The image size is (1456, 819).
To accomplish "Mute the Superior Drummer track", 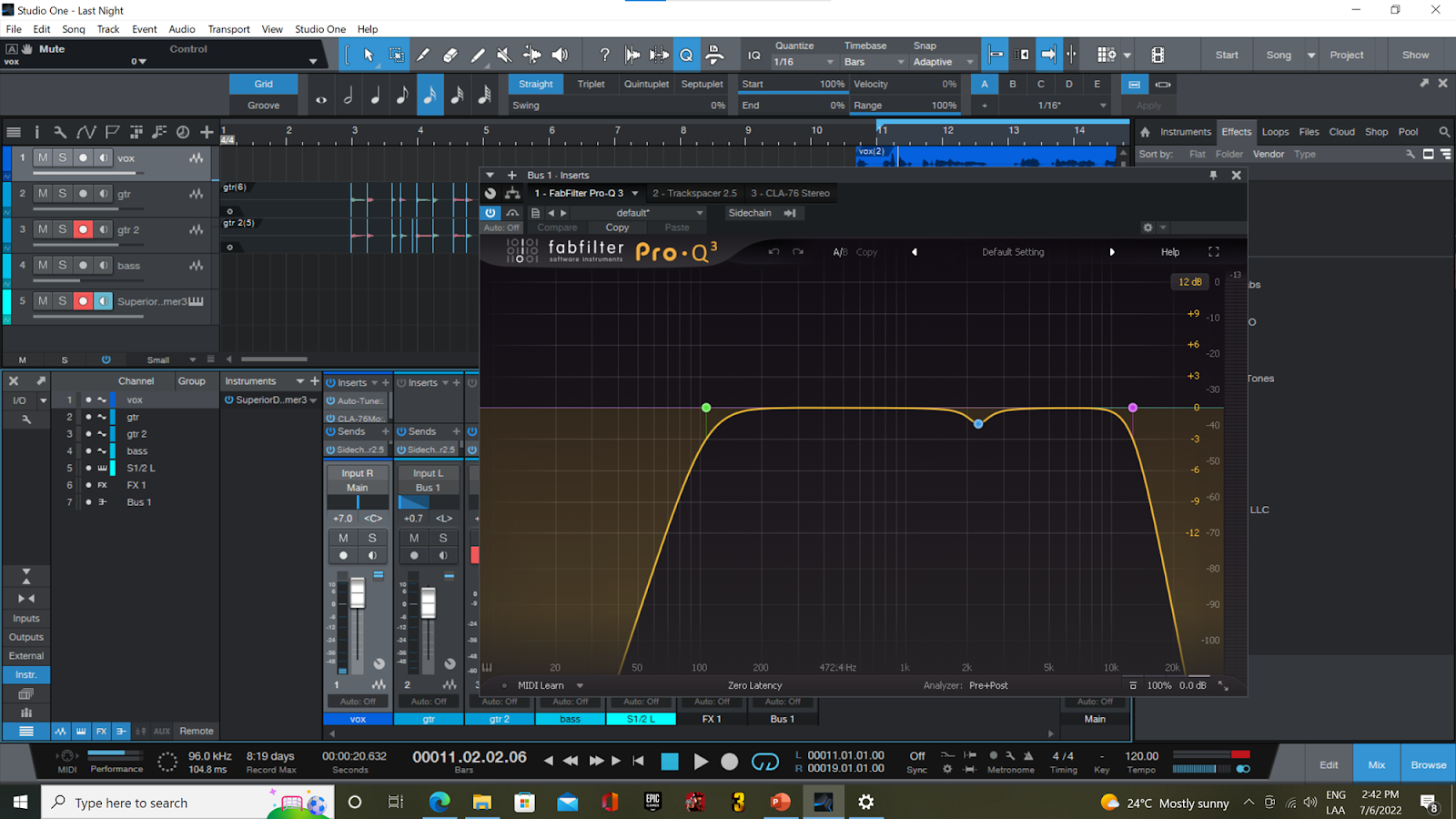I will (x=43, y=300).
